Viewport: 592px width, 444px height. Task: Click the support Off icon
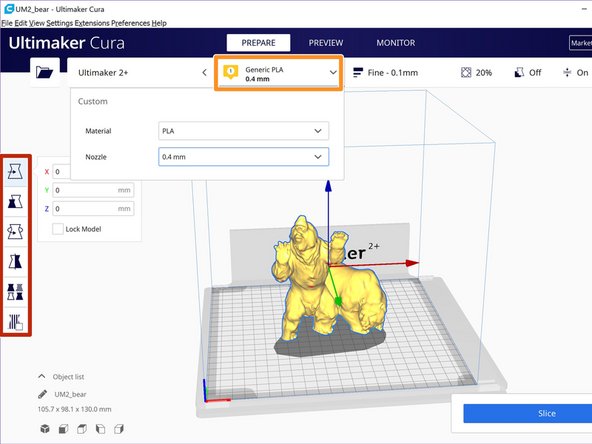coord(519,72)
